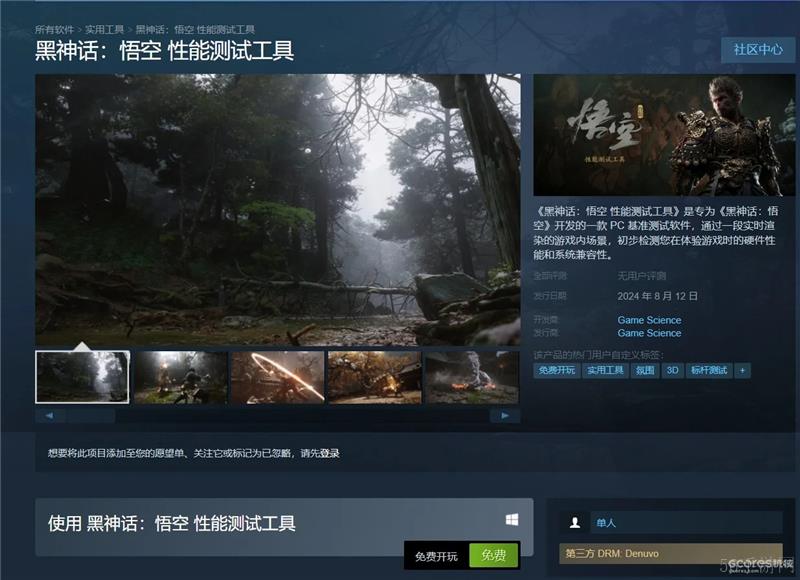Open the 社区中心 community hub button
This screenshot has height=580, width=800.
tap(758, 49)
